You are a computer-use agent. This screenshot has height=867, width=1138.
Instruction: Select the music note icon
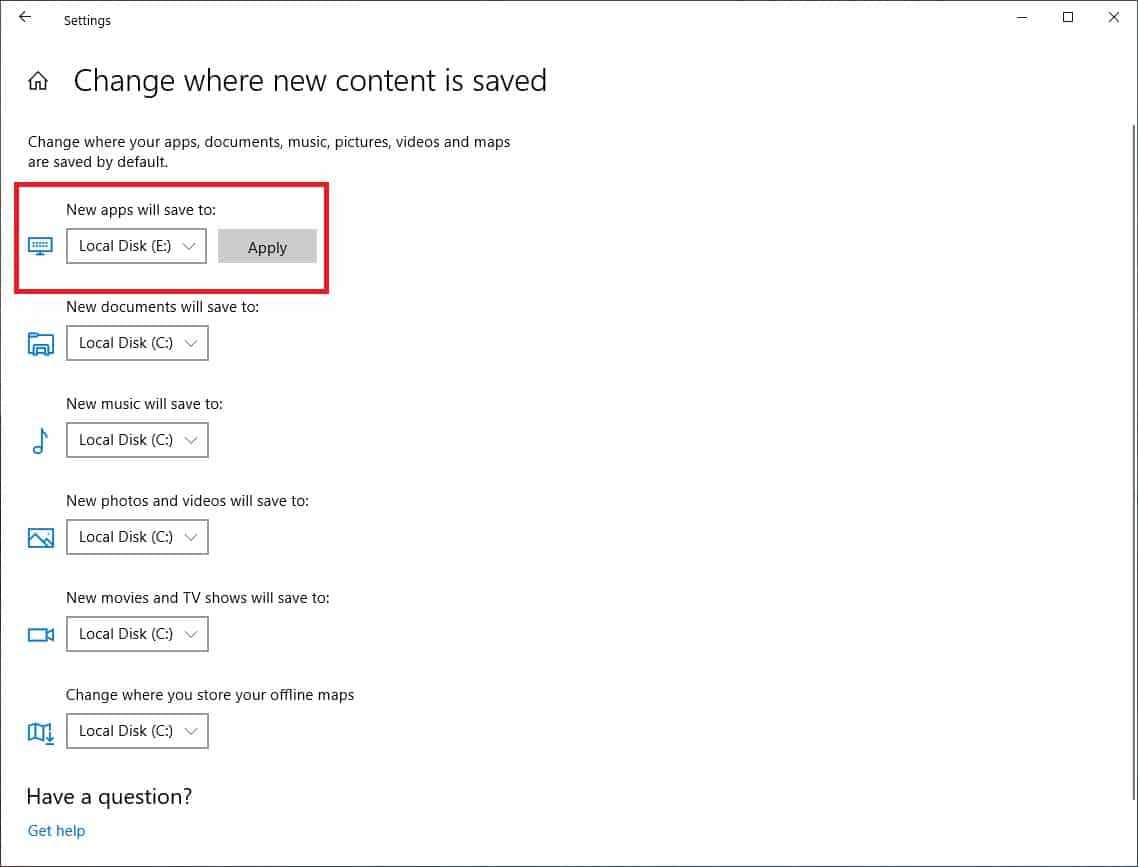point(40,440)
